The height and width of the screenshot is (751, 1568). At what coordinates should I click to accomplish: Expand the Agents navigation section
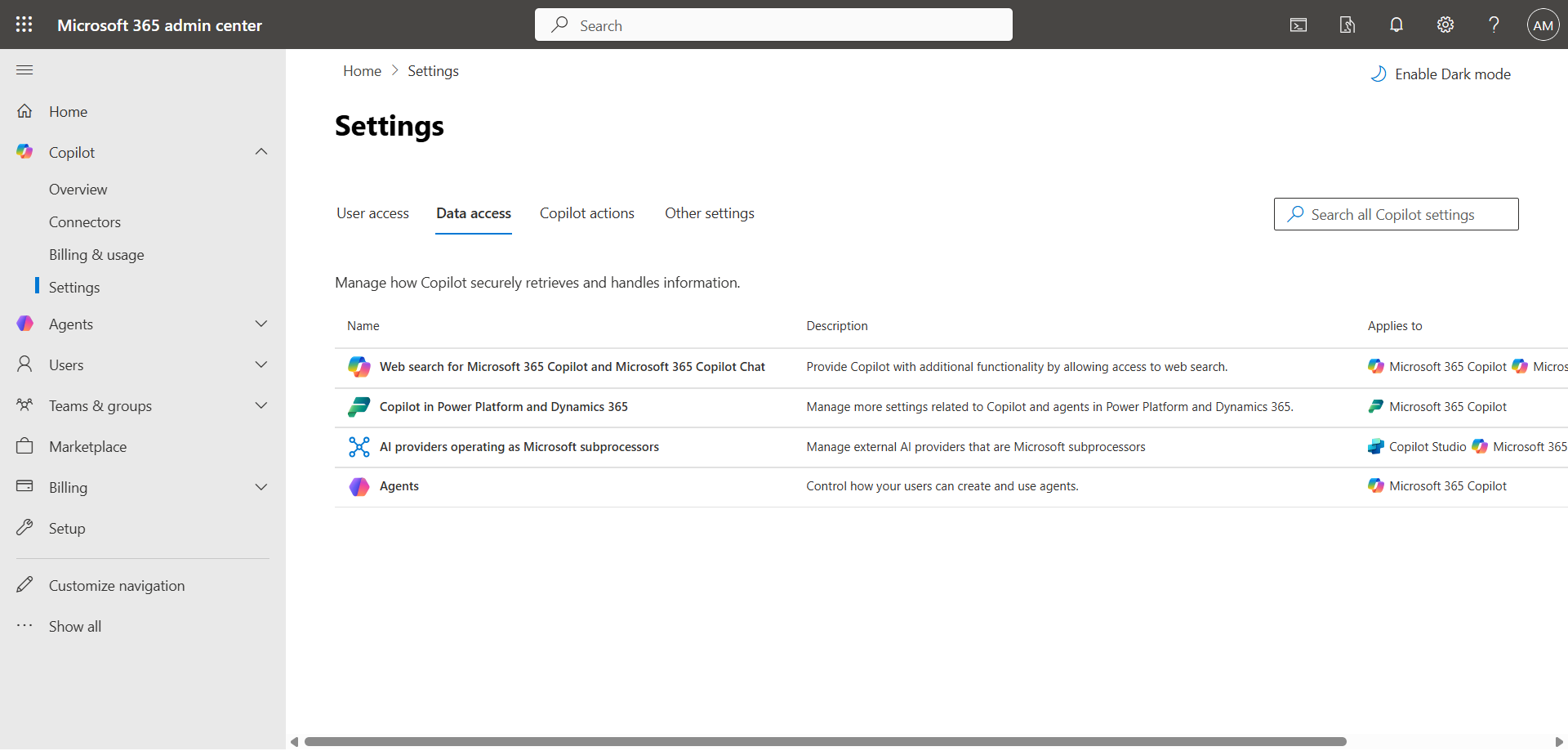261,324
